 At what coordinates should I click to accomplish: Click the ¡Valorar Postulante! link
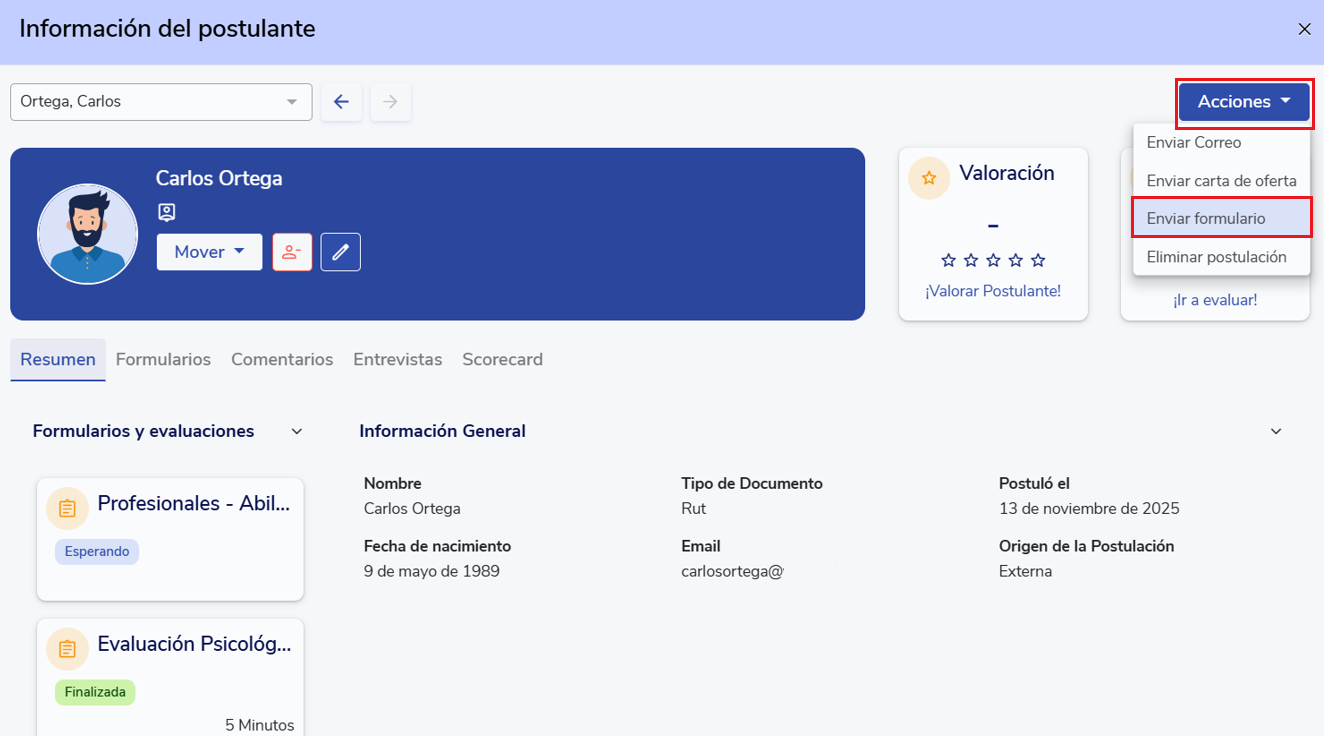pyautogui.click(x=992, y=291)
